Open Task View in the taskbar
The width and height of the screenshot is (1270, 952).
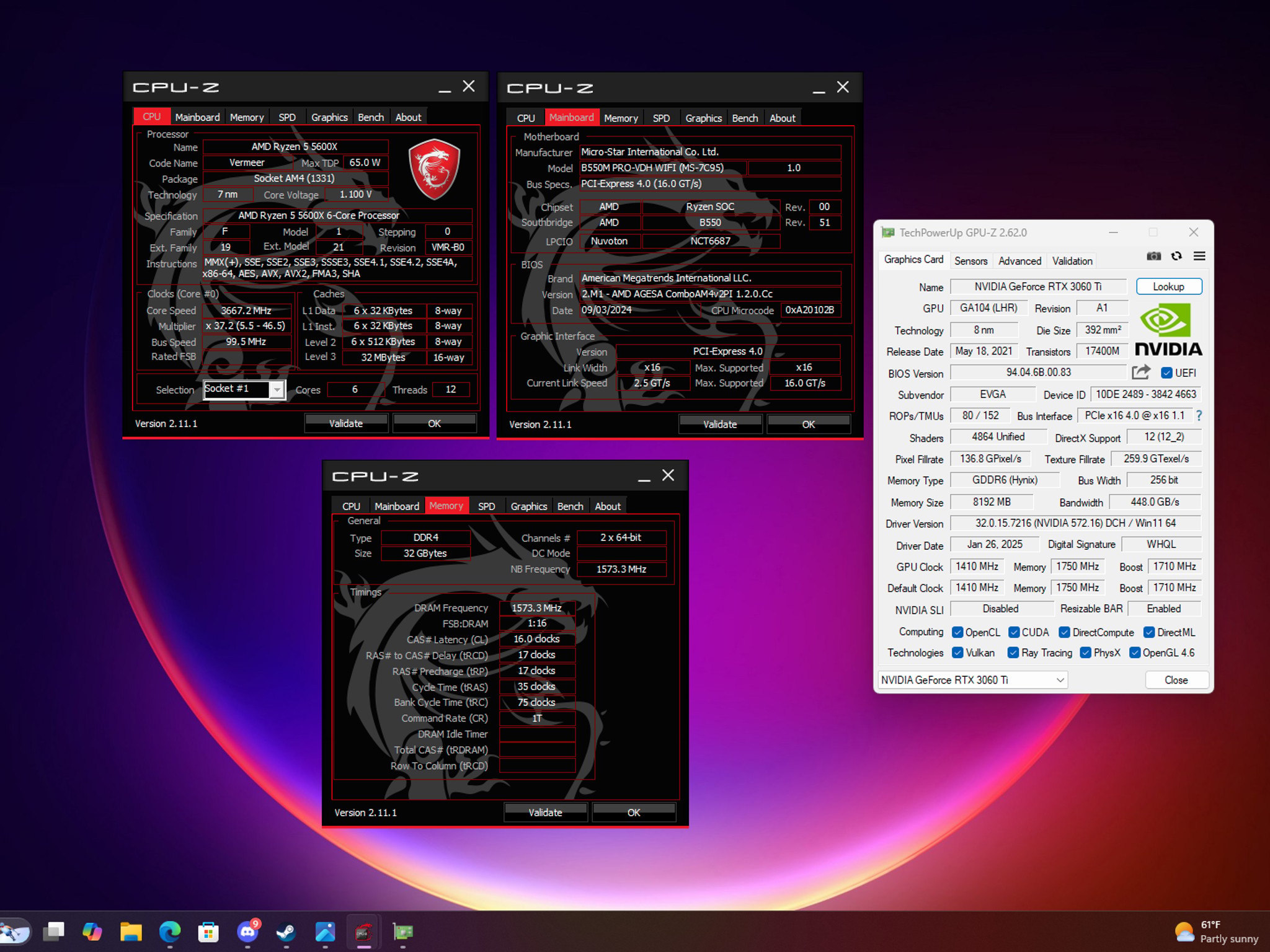pos(54,931)
